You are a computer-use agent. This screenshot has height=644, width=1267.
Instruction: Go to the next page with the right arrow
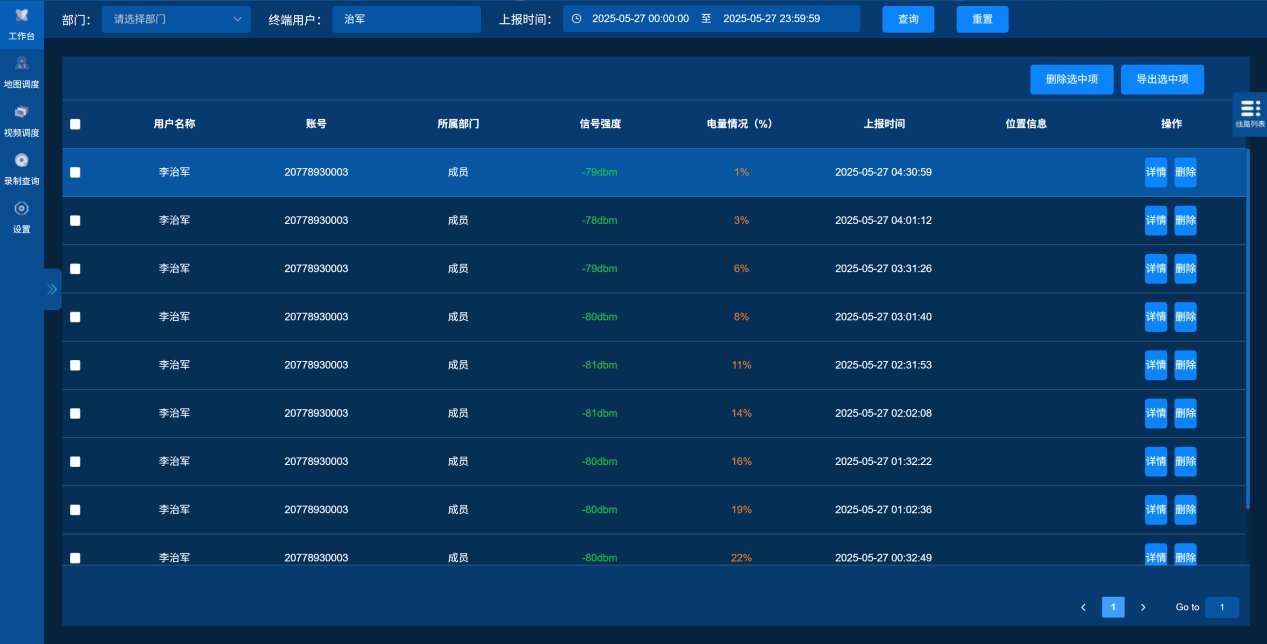coord(1143,607)
